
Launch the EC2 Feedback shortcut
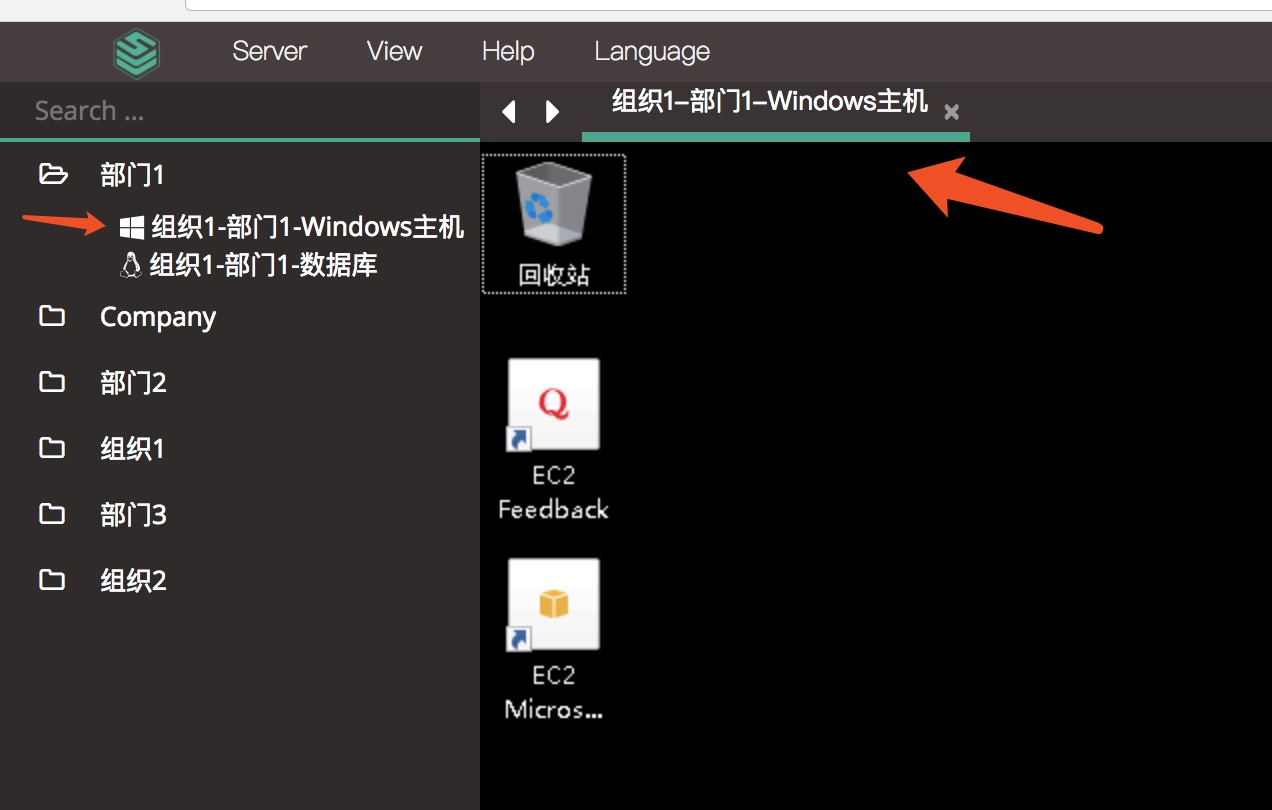click(553, 405)
